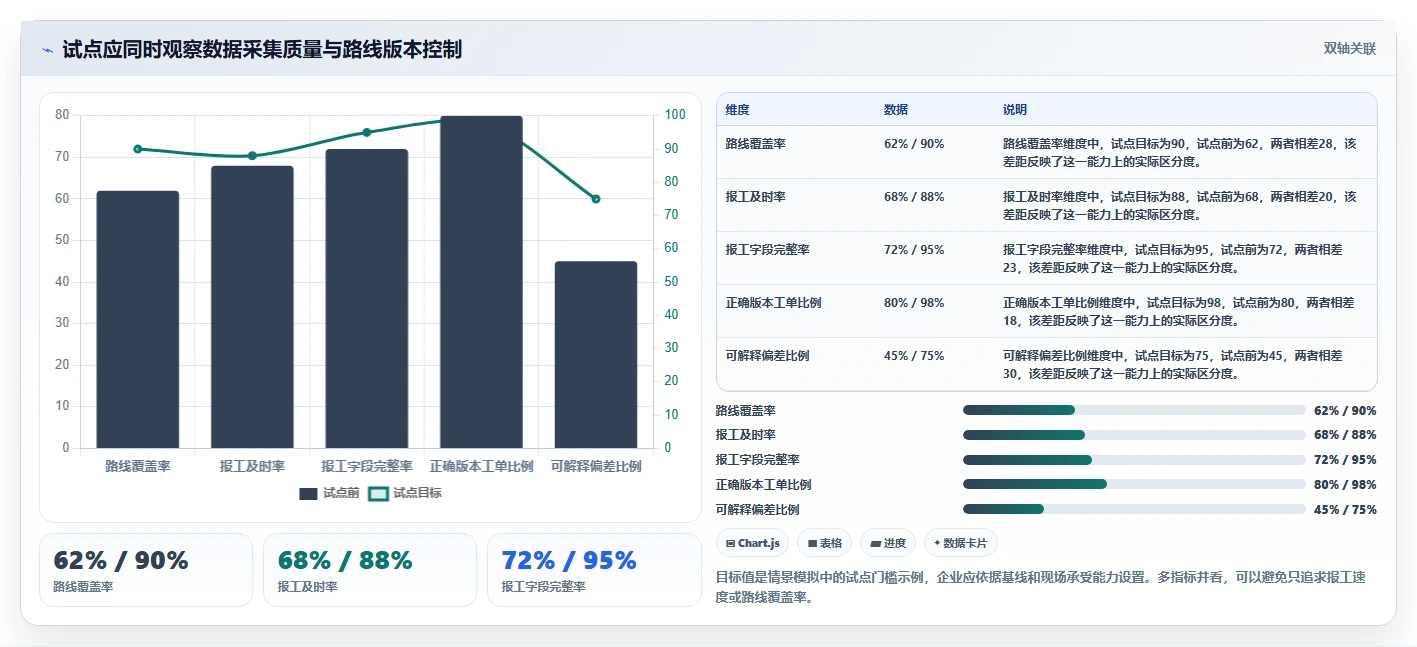Click the 72% / 95% 报工字段完整率 data card

tap(594, 570)
